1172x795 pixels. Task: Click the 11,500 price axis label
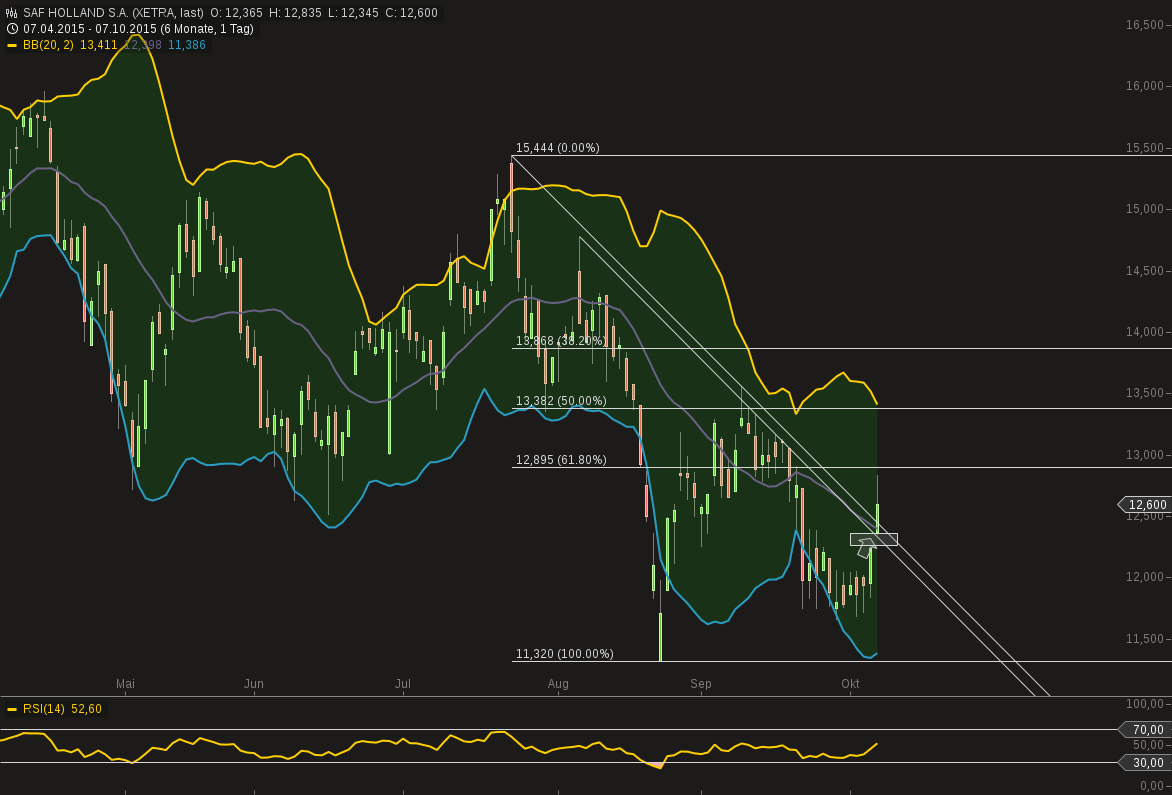point(1145,639)
